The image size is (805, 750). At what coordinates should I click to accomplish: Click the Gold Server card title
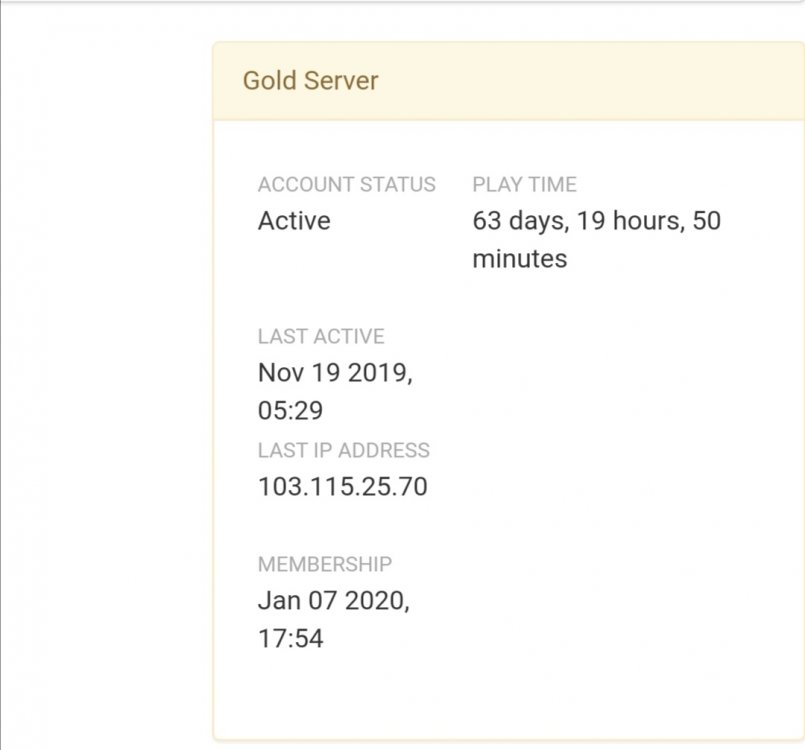click(x=310, y=80)
